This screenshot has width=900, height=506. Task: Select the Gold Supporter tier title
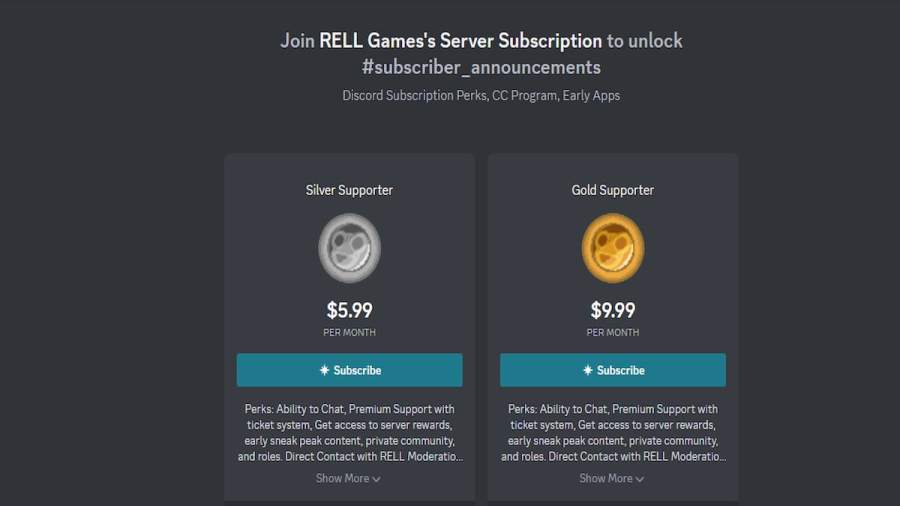[613, 190]
